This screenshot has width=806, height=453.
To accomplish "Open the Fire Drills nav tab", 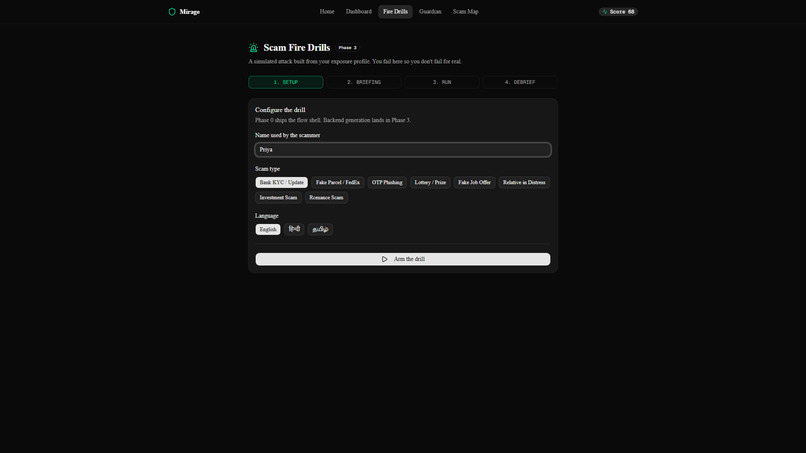I will (x=395, y=12).
